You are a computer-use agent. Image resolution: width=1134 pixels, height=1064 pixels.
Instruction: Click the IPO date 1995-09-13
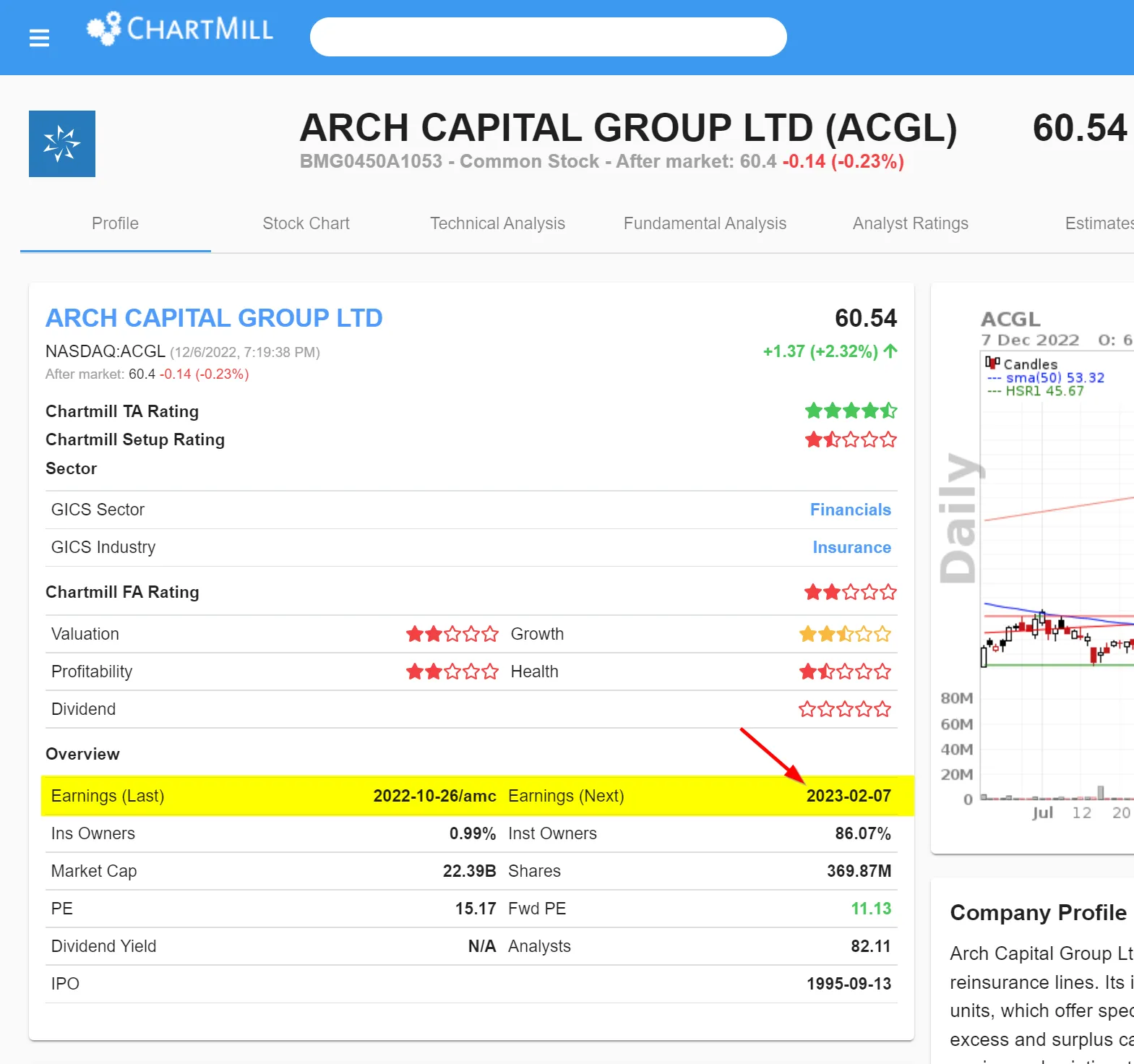coord(849,984)
